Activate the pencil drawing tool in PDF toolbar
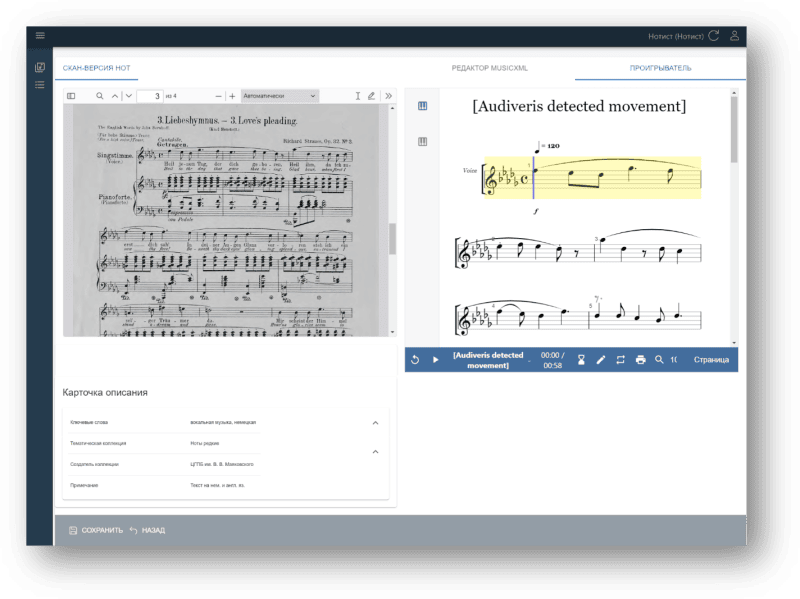Viewport: 800px width, 599px height. click(371, 96)
